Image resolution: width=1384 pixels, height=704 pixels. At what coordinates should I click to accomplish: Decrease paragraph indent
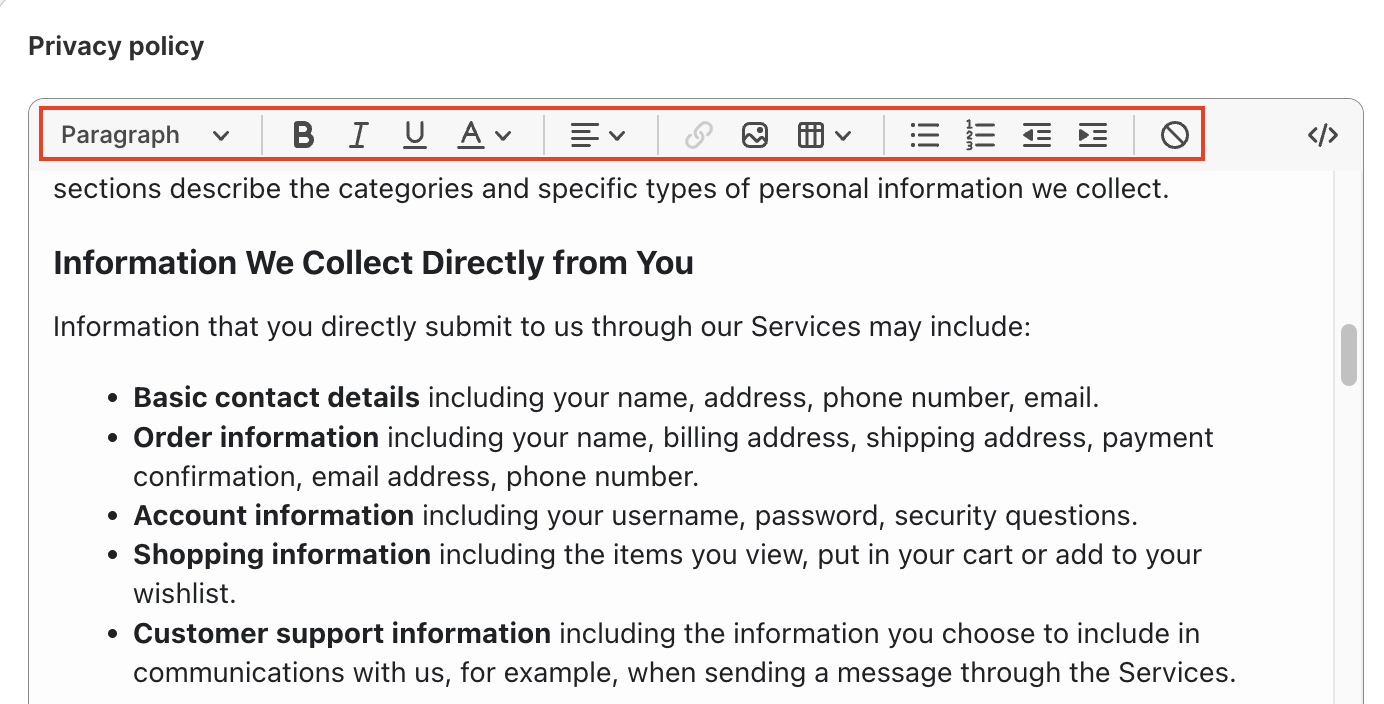(x=1037, y=135)
